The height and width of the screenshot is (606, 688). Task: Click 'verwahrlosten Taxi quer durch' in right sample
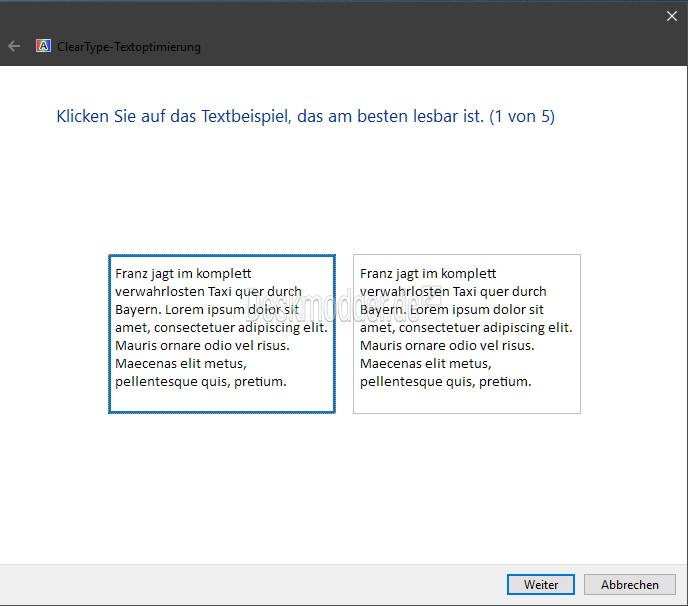pos(453,292)
